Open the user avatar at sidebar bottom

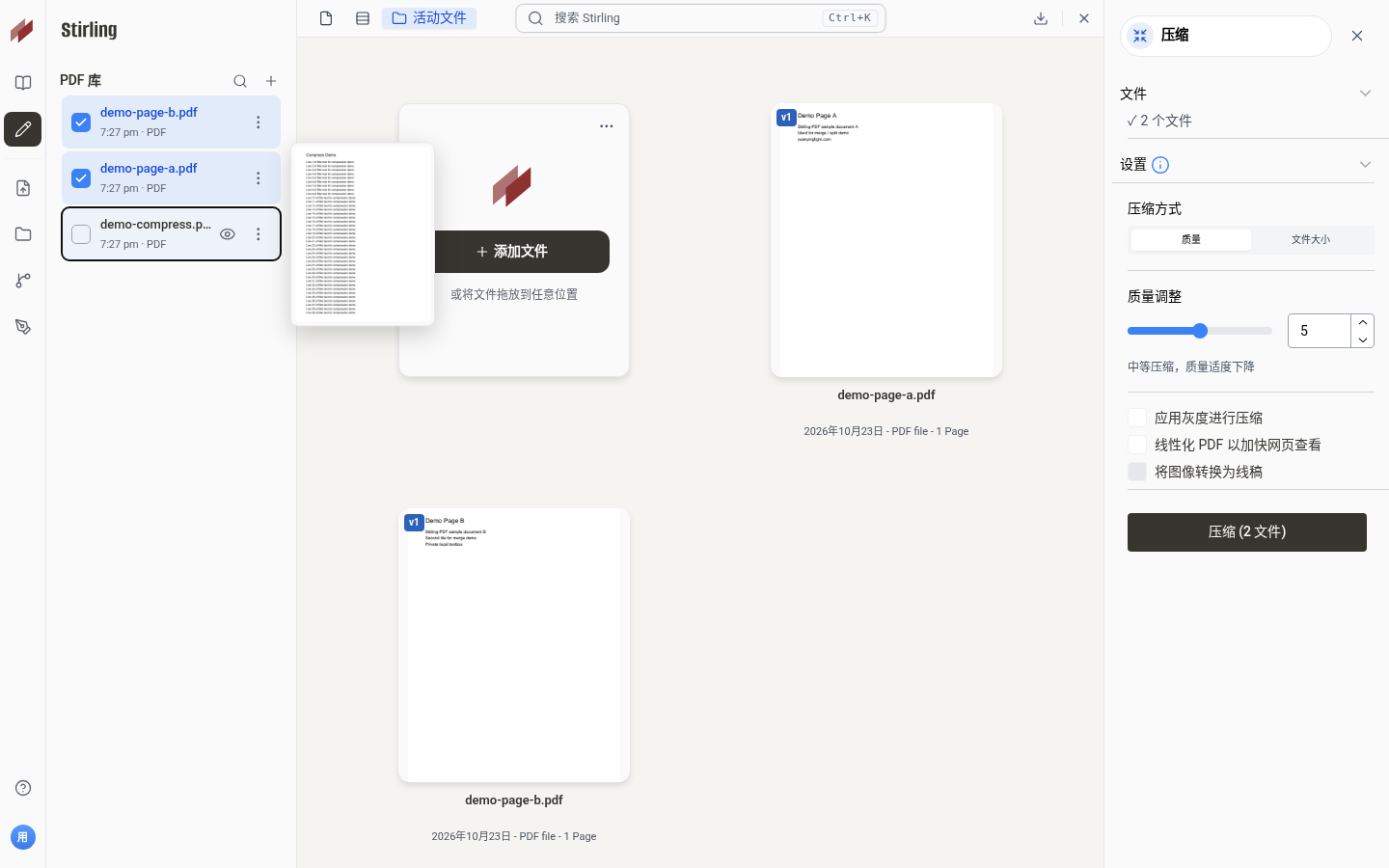[x=23, y=837]
